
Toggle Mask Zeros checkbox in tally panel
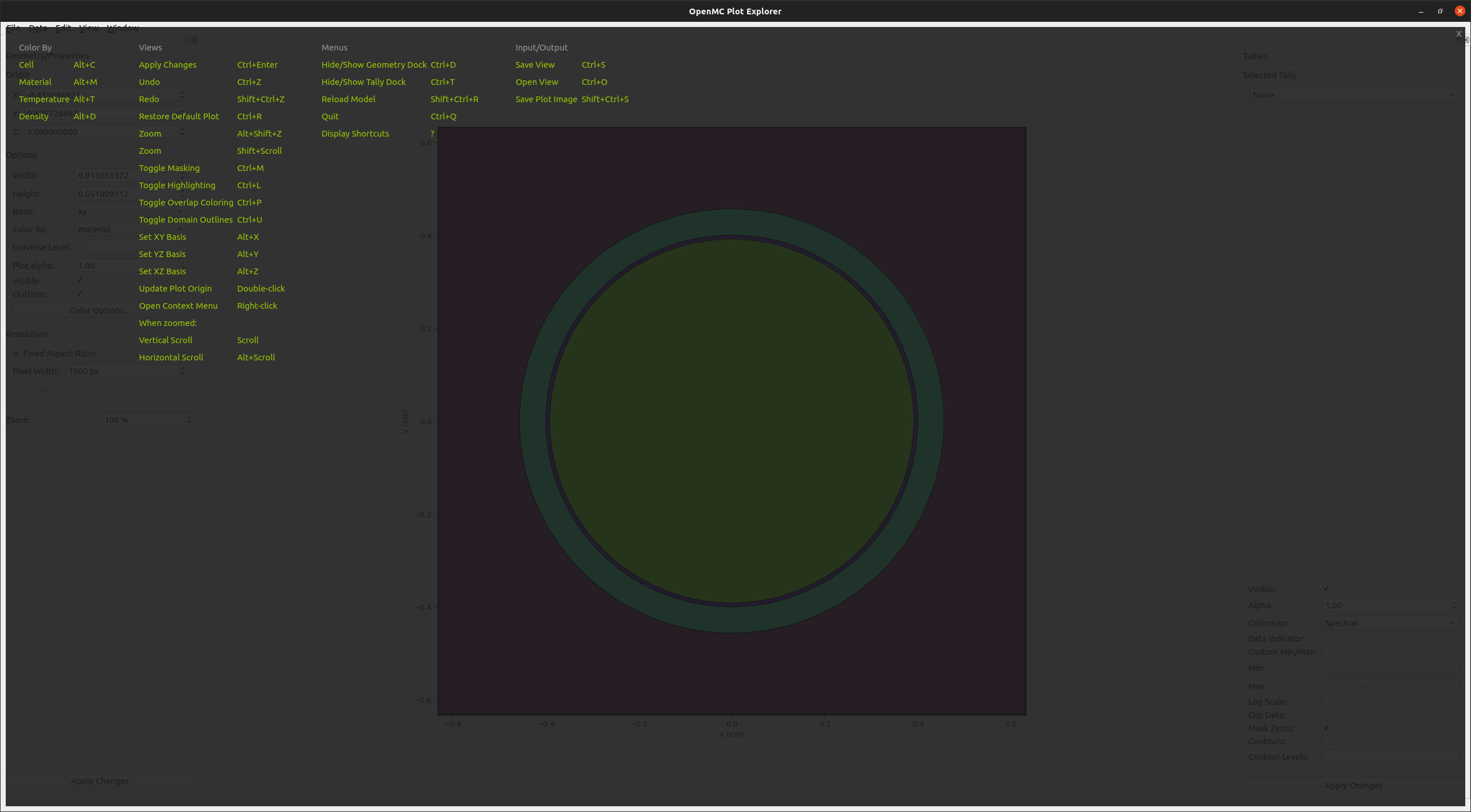click(x=1326, y=728)
